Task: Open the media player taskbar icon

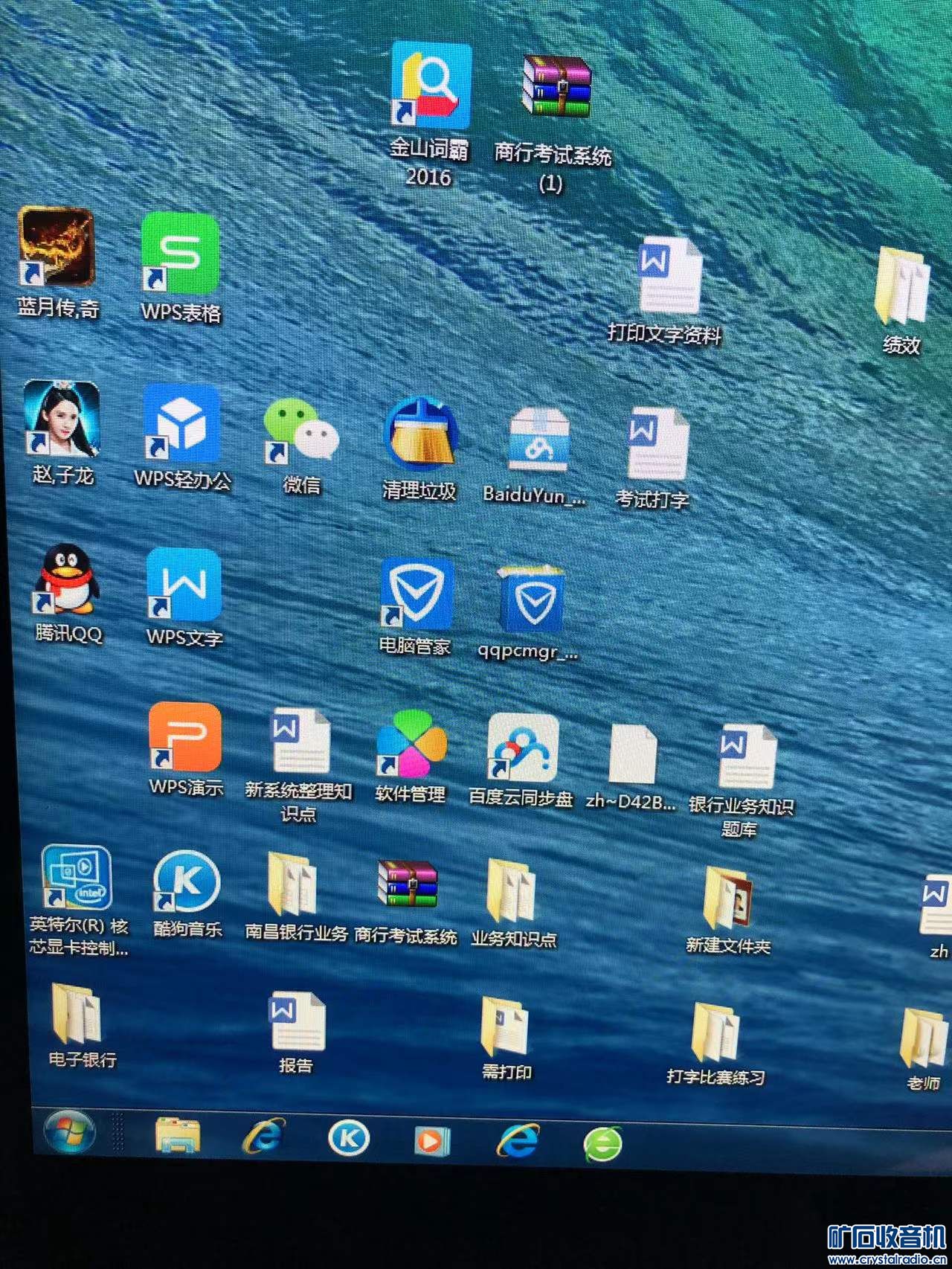Action: click(432, 1140)
